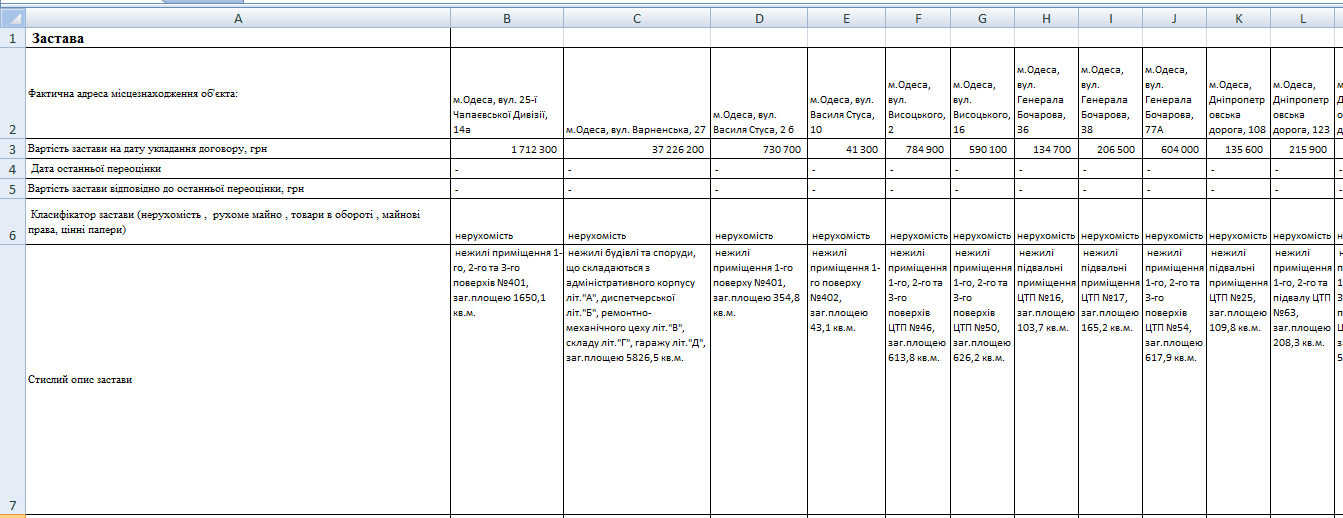Screen dimensions: 1343x518
Task: Select the 'Дата останньої переоцінки' cell
Action: (237, 168)
